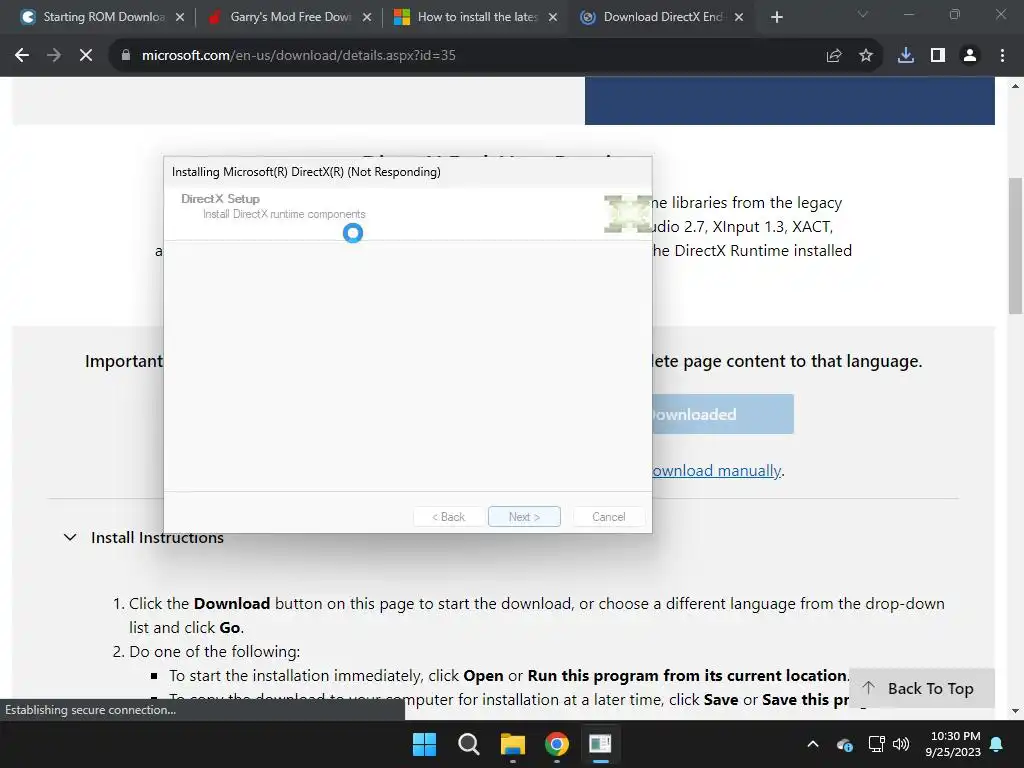Switch to Starting ROM Download tab
Screen dimensions: 1024x768
click(x=104, y=17)
